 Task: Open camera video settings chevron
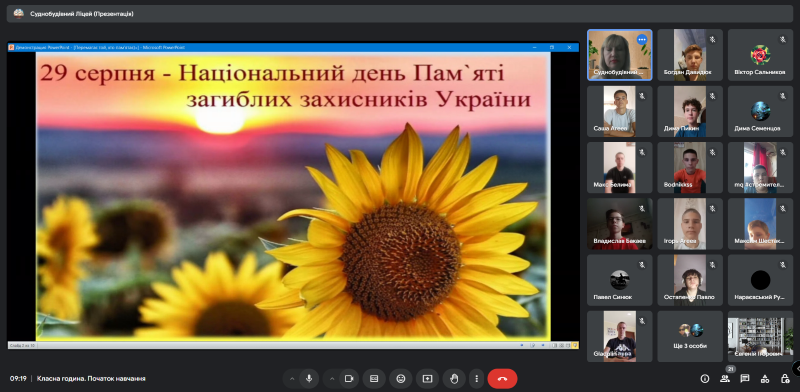pos(332,379)
